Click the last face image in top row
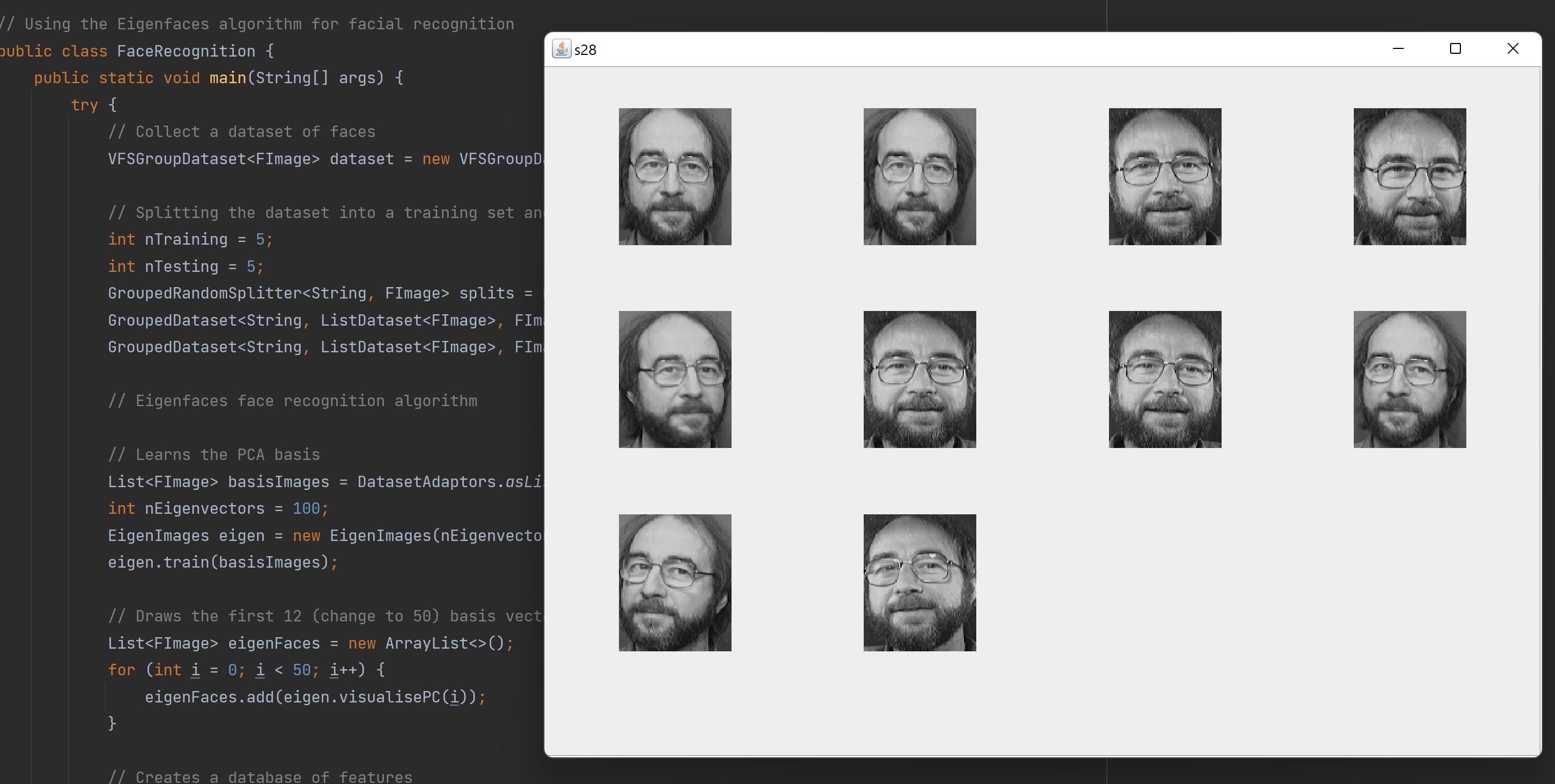The image size is (1555, 784). tap(1410, 176)
